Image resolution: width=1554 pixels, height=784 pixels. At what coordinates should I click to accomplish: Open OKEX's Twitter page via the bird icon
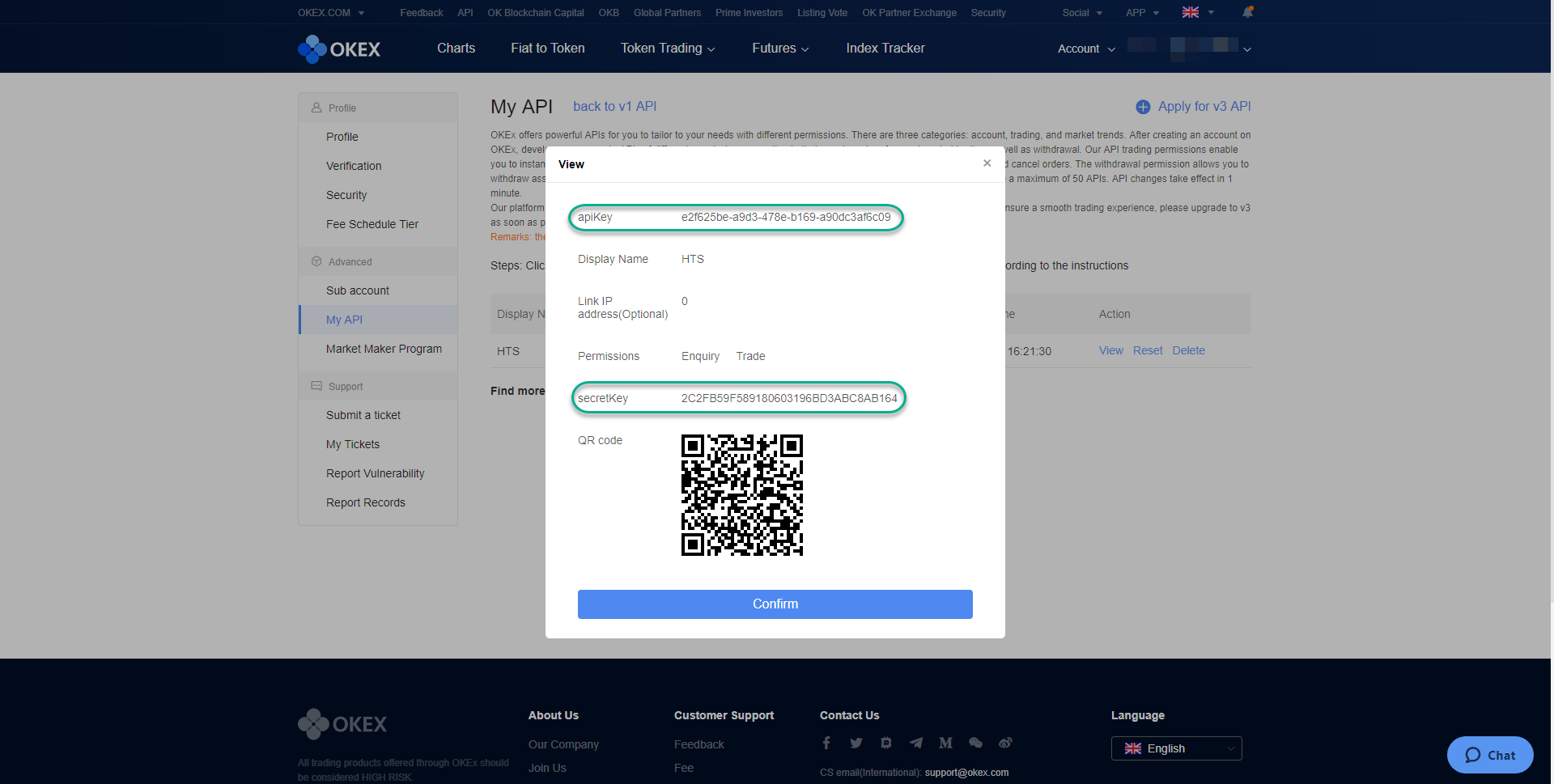pyautogui.click(x=856, y=742)
